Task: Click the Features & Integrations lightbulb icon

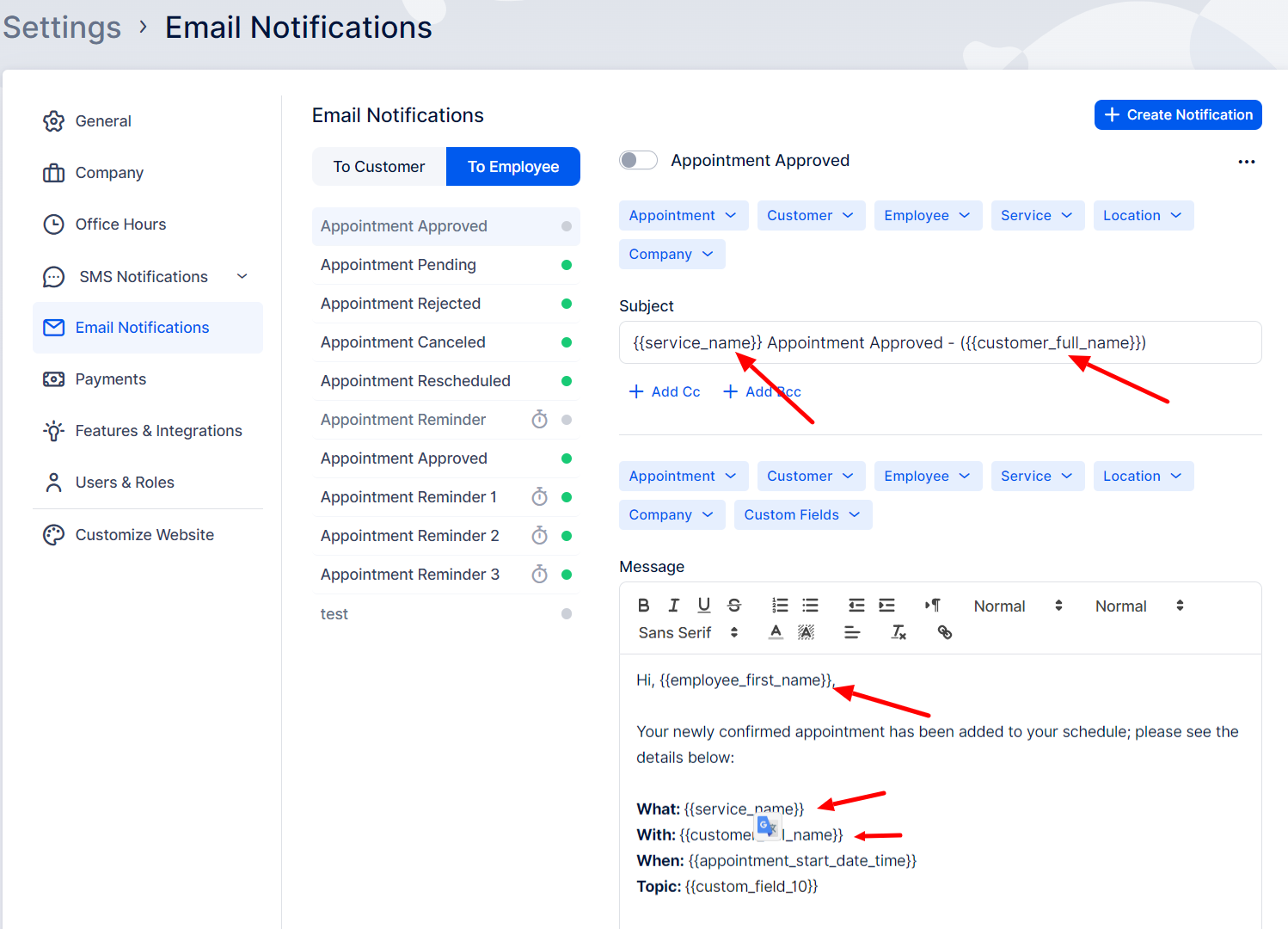Action: [53, 431]
